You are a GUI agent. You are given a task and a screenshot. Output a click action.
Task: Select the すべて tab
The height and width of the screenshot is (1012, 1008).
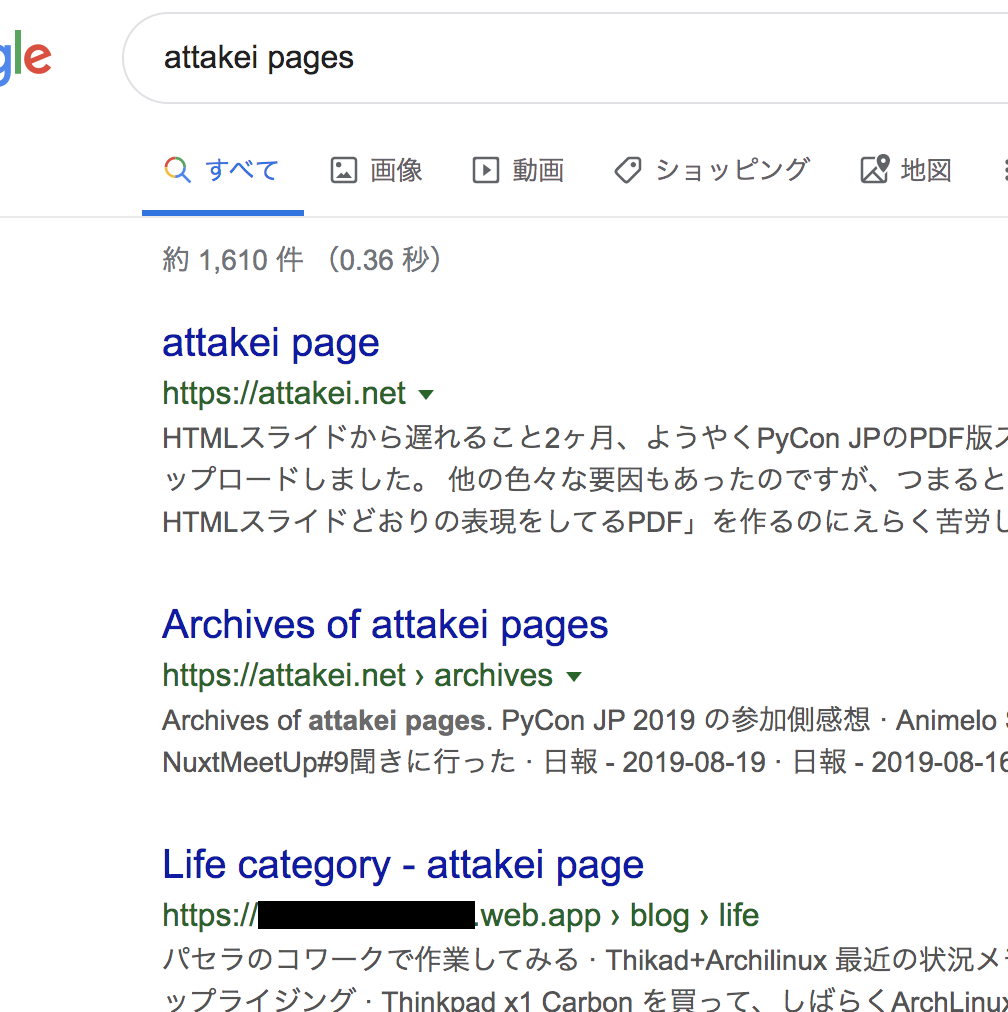click(x=223, y=170)
